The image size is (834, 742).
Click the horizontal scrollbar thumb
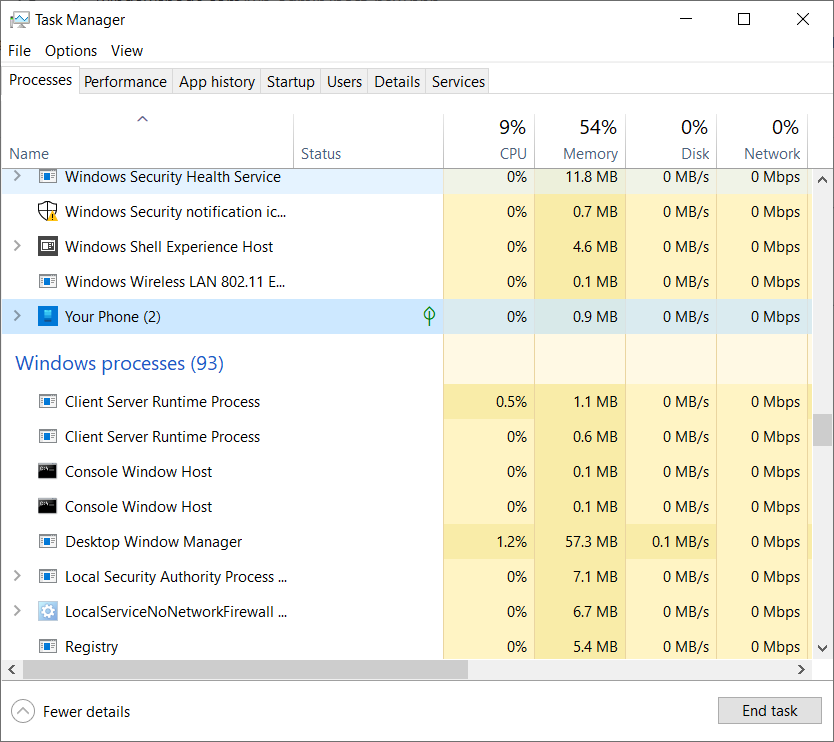[245, 669]
